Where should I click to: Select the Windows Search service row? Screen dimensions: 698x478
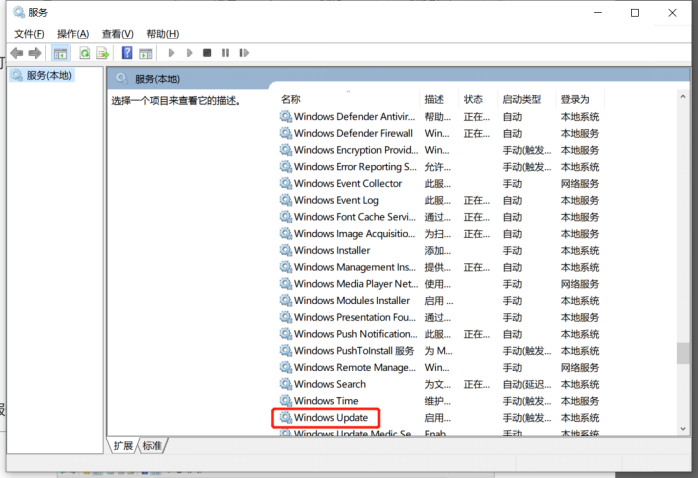329,384
